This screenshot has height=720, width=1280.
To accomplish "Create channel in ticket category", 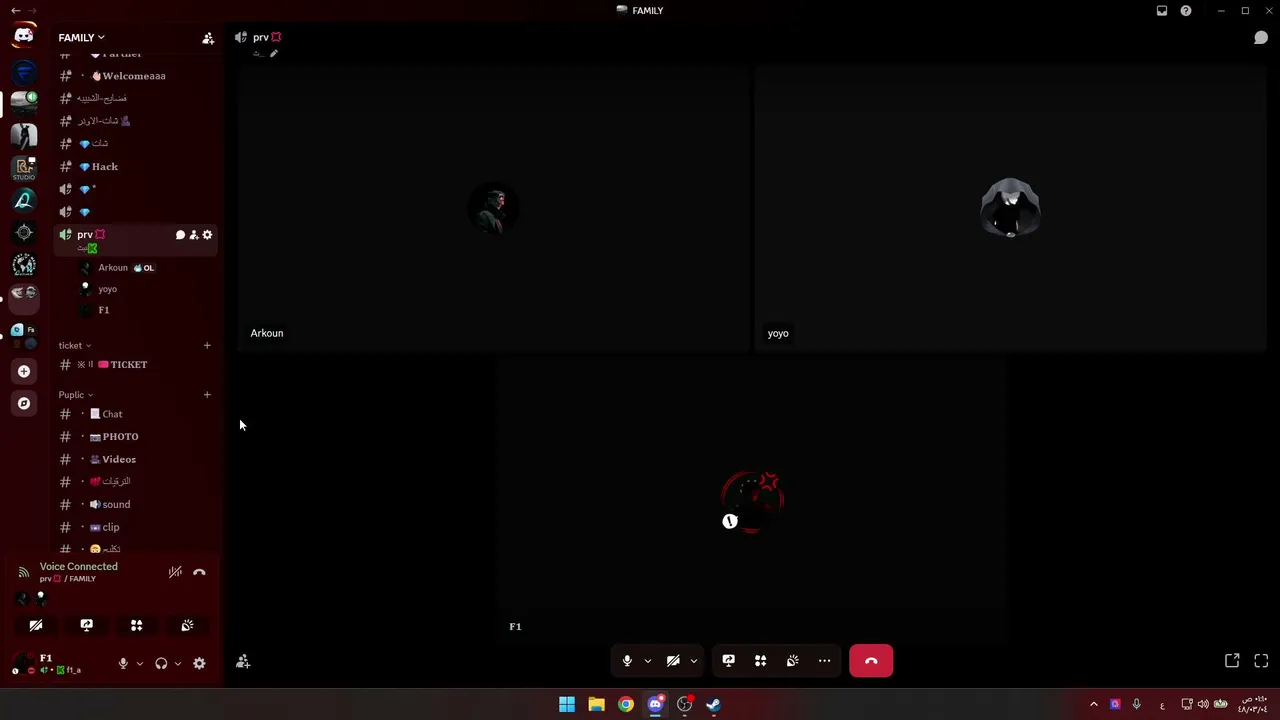I will tap(207, 346).
